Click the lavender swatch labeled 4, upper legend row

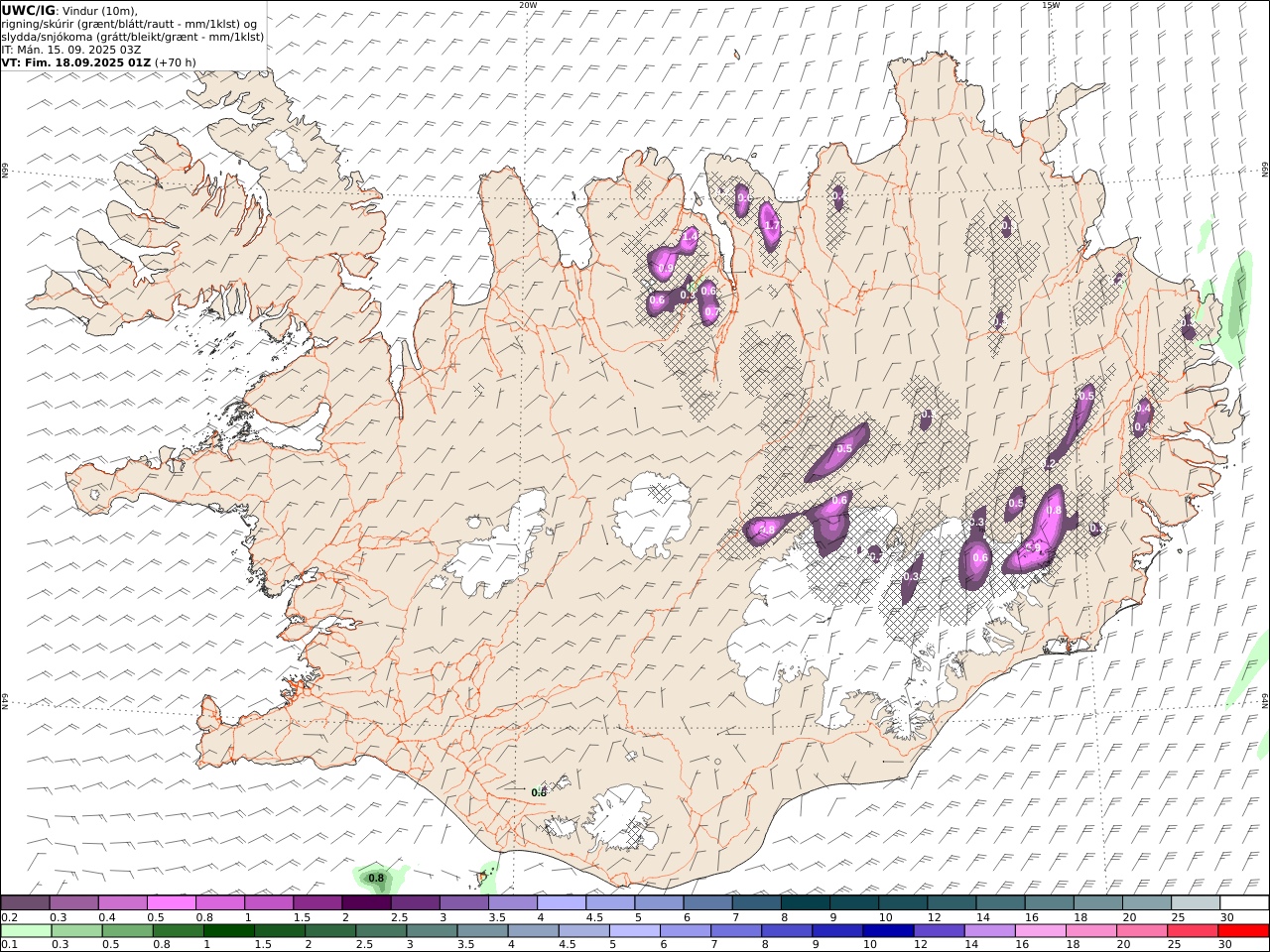coord(562,903)
